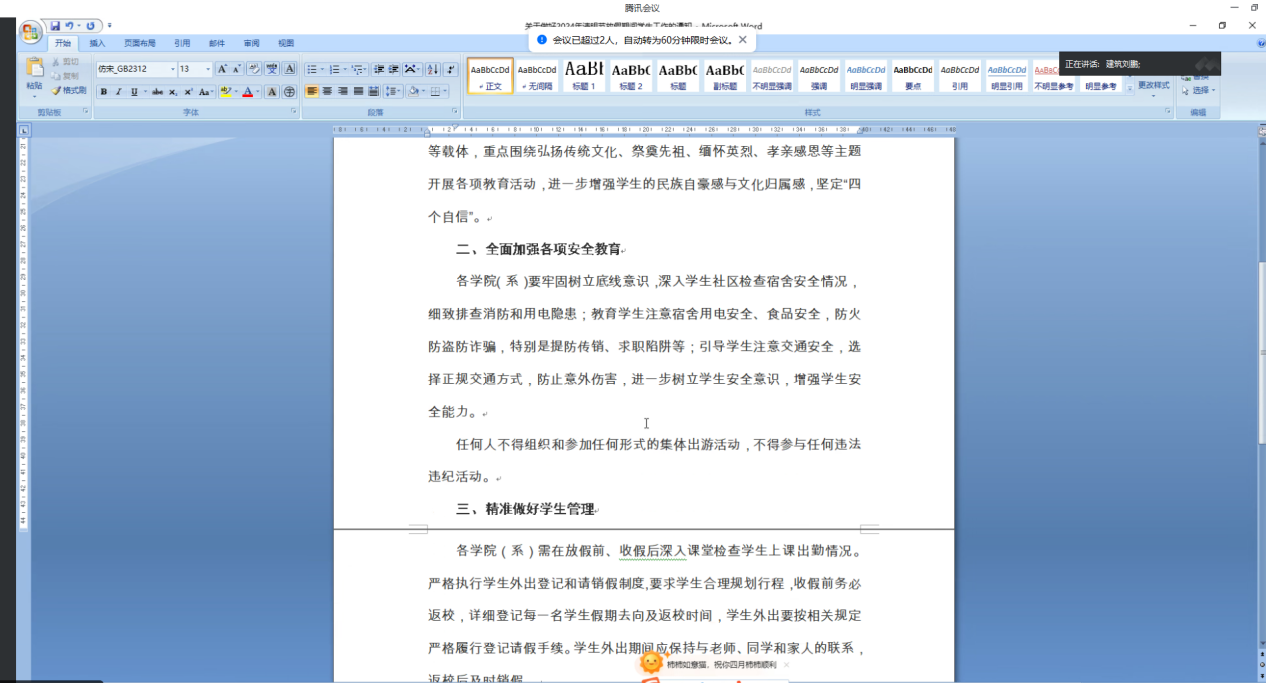Click the red font color swatch

[x=246, y=92]
